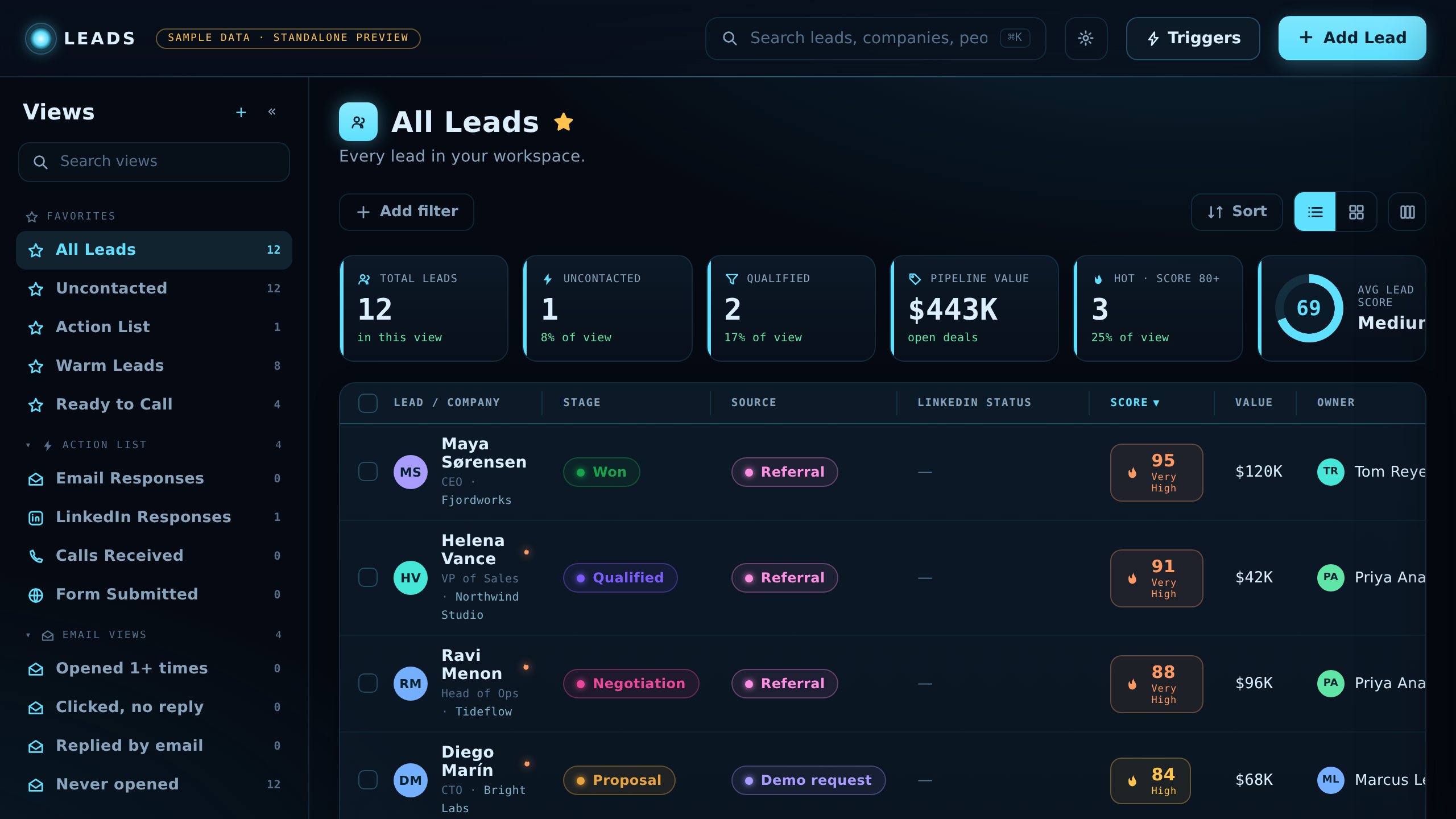Click the Add filter button
Viewport: 1456px width, 819px height.
(x=407, y=212)
